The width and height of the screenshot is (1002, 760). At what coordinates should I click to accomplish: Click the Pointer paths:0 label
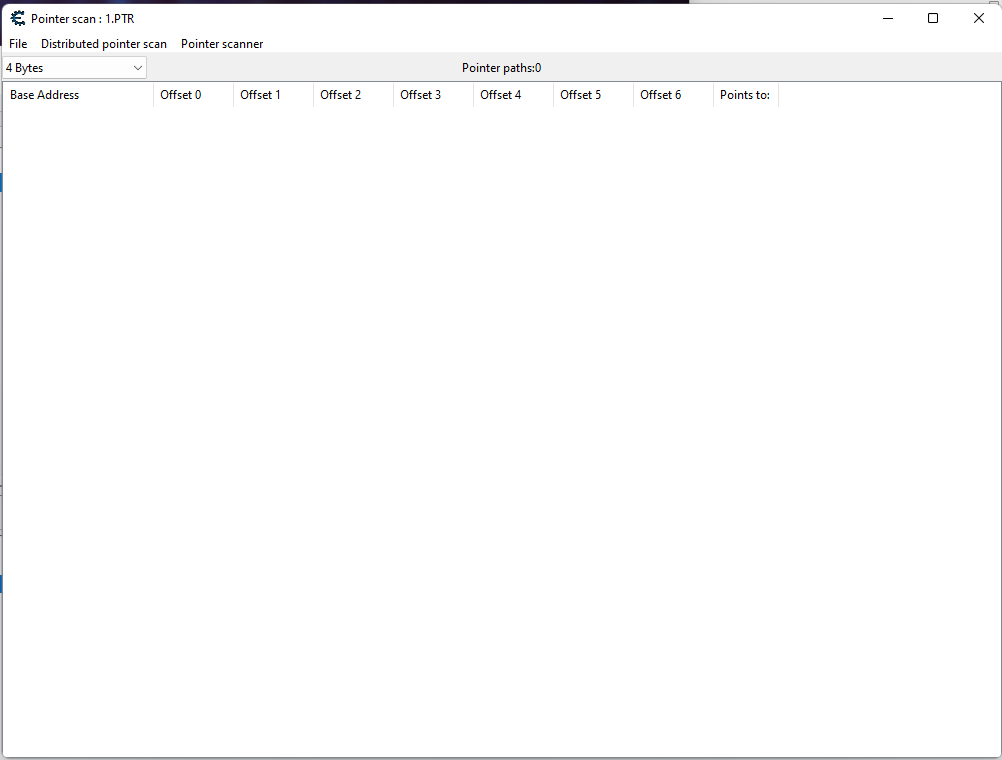click(x=501, y=68)
